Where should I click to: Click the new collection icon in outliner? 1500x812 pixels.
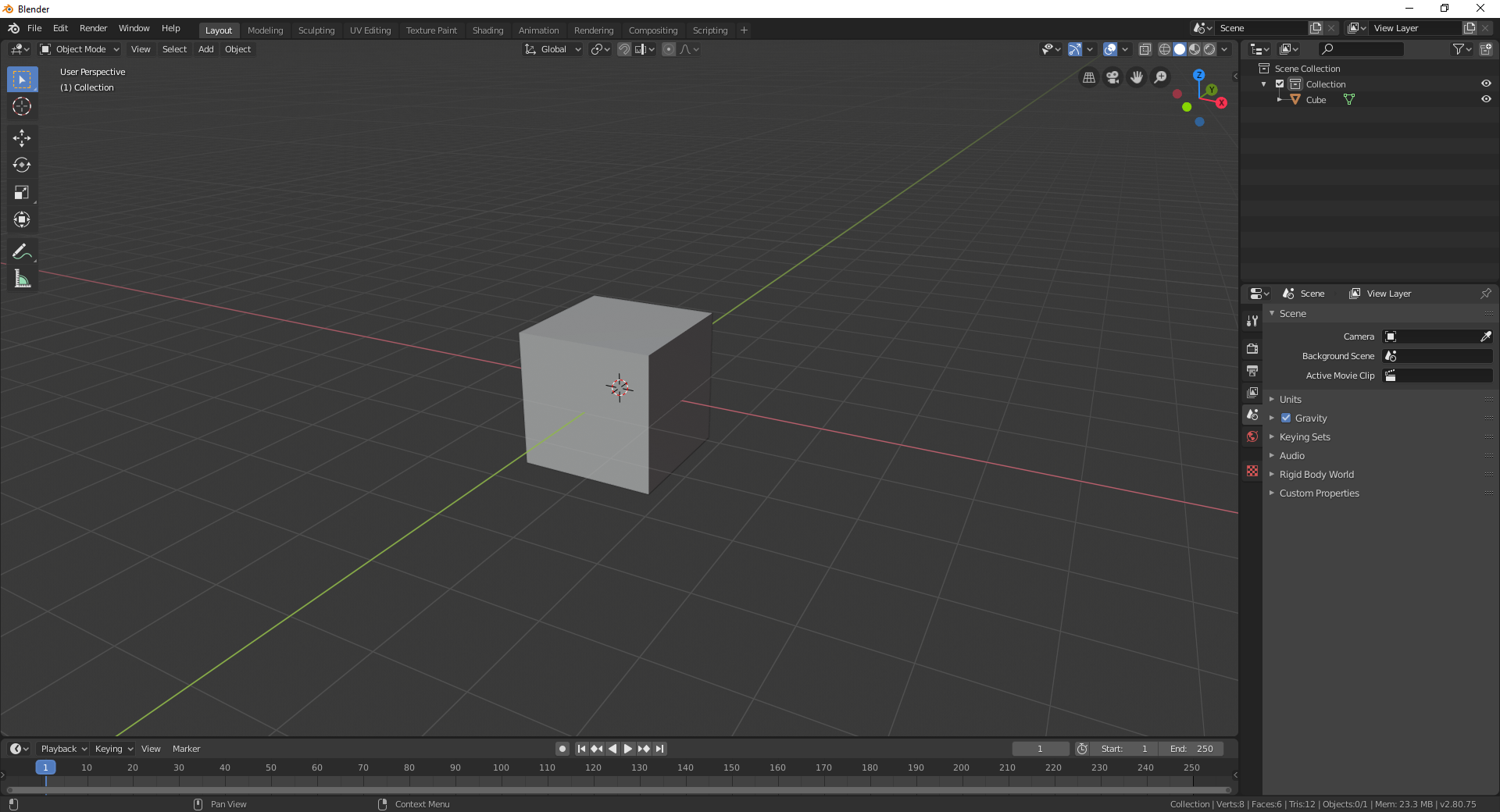[1485, 49]
